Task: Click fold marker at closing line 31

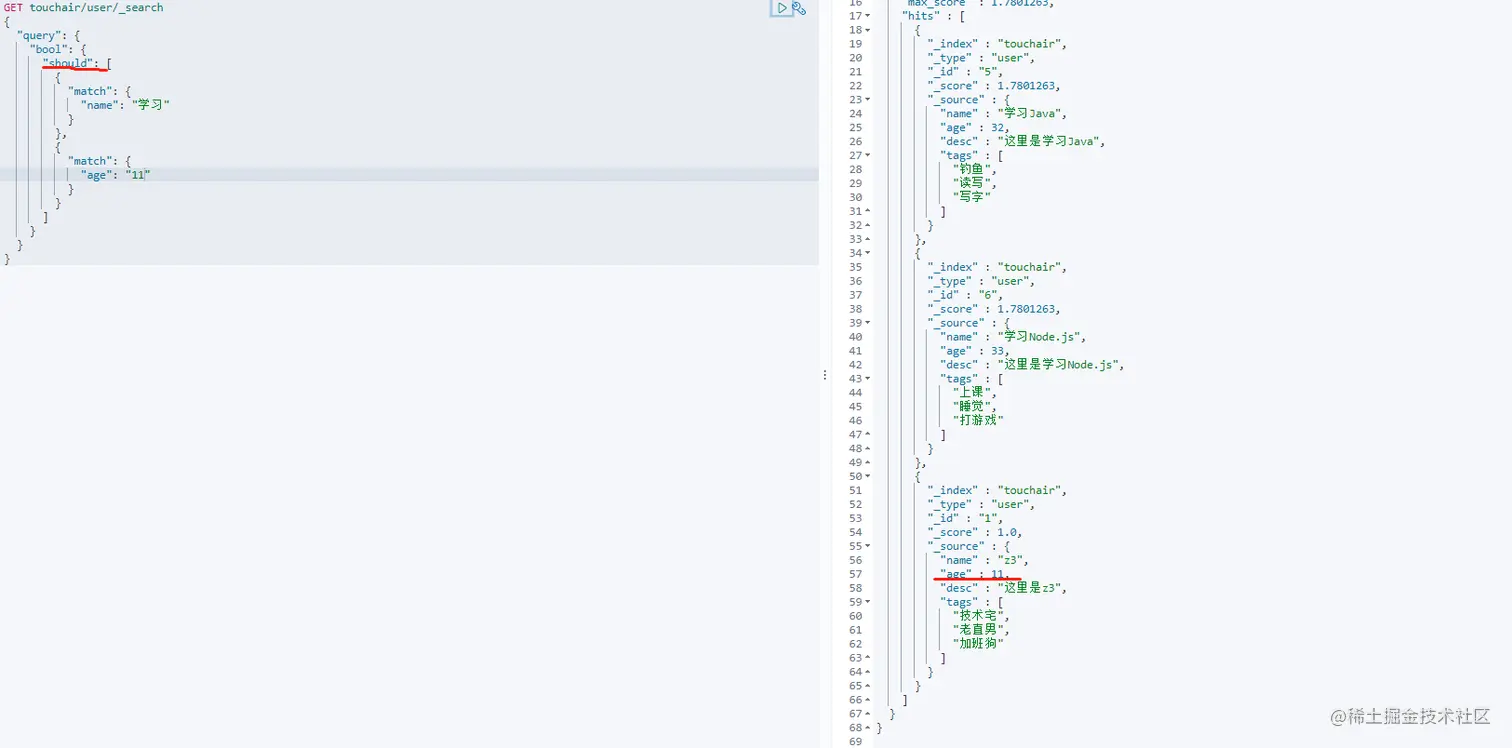Action: coord(868,211)
